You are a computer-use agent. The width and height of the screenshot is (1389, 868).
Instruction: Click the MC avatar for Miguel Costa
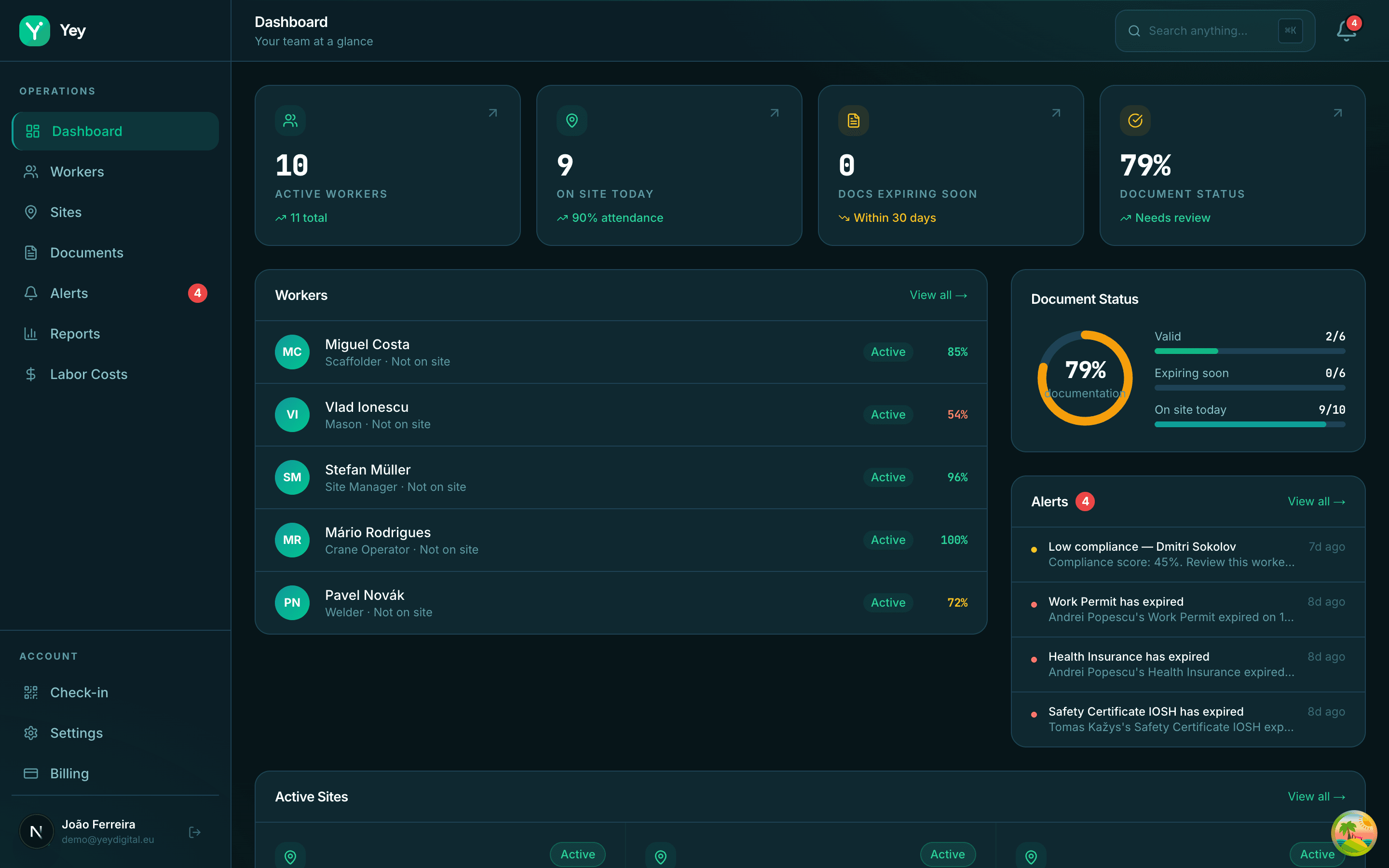tap(292, 352)
